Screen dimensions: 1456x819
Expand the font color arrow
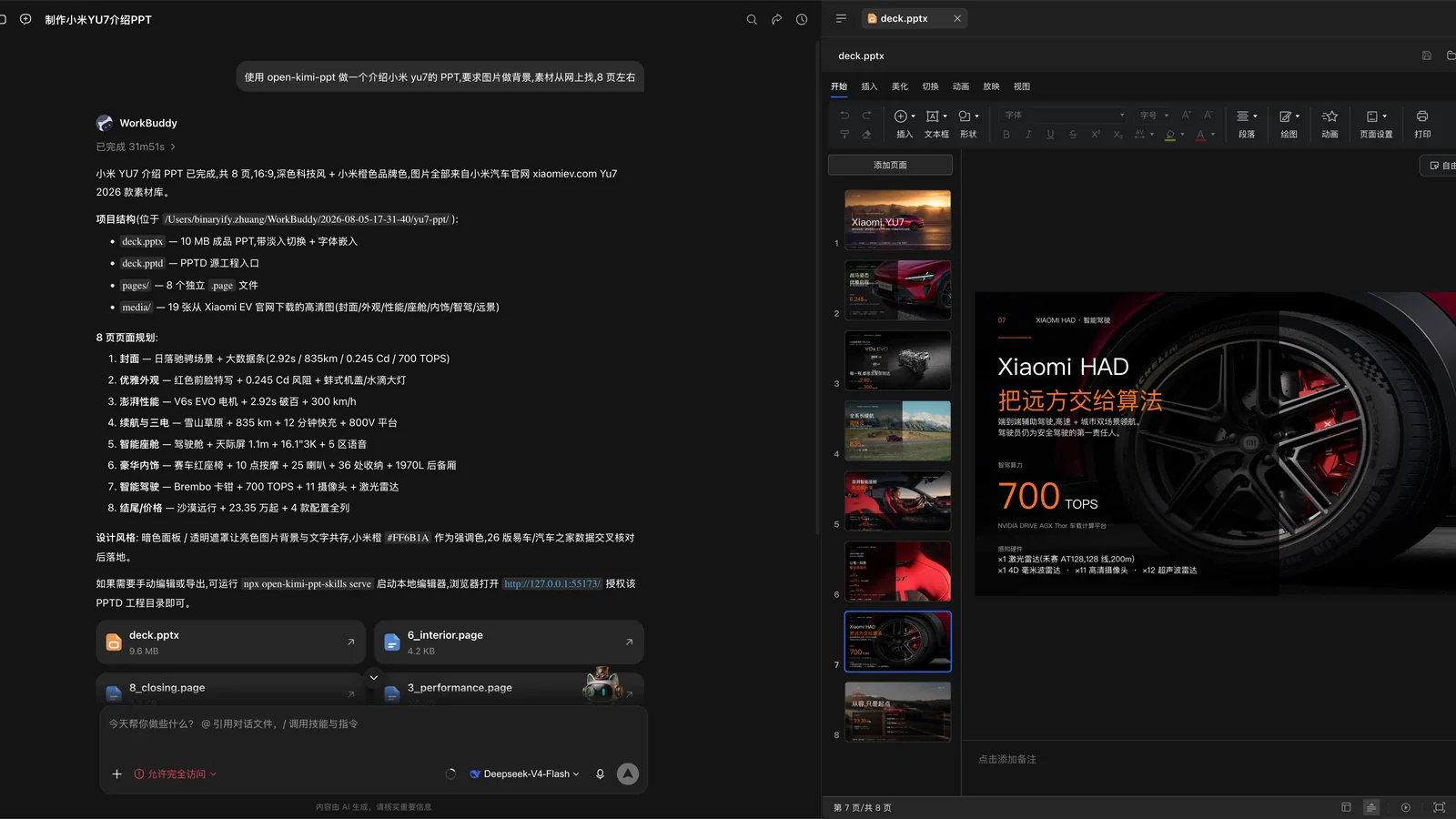coord(1213,135)
